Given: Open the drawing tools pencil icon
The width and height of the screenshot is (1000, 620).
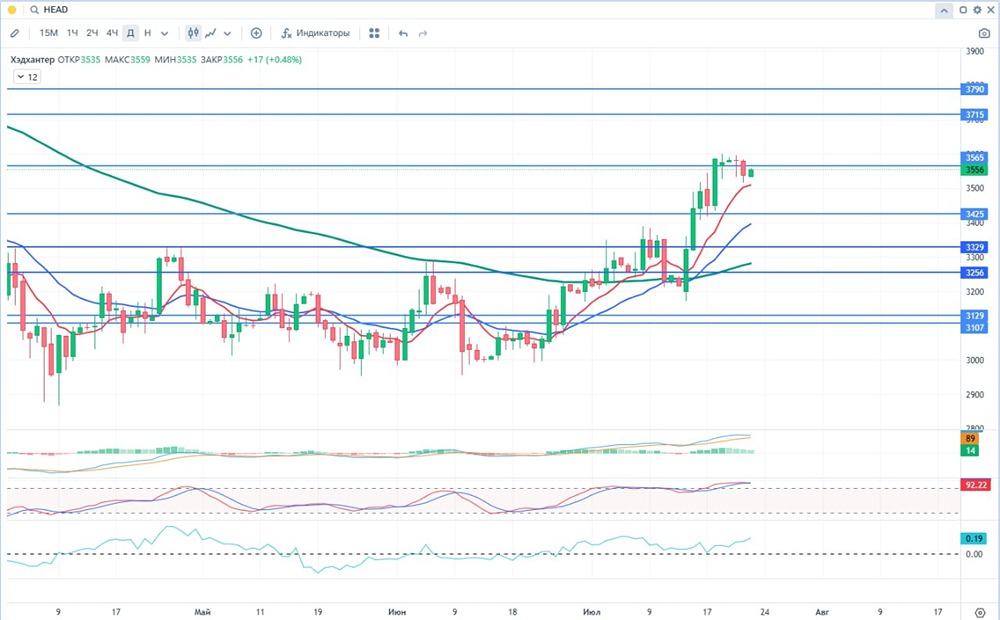Looking at the screenshot, I should [x=15, y=33].
